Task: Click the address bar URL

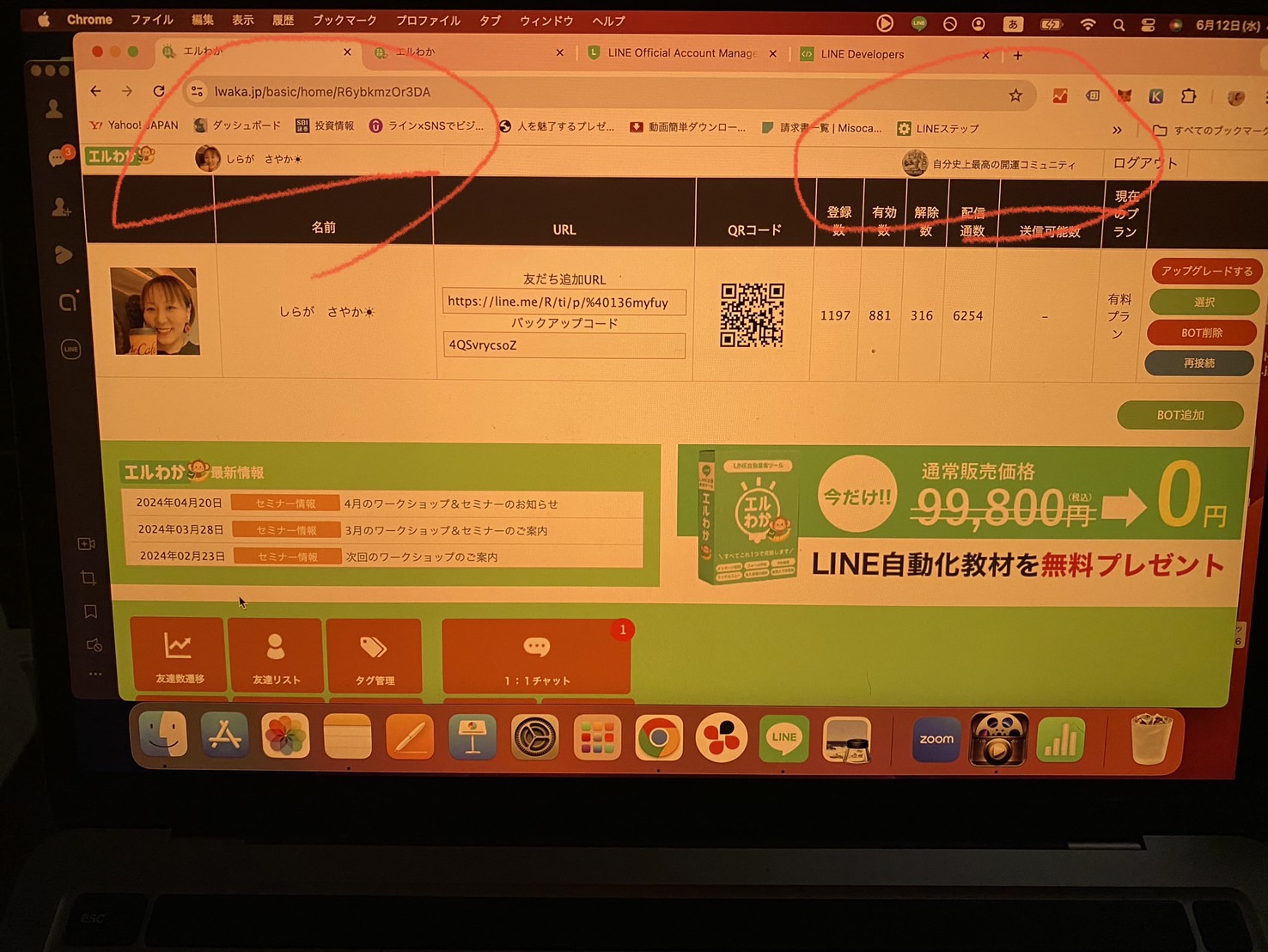Action: [322, 92]
